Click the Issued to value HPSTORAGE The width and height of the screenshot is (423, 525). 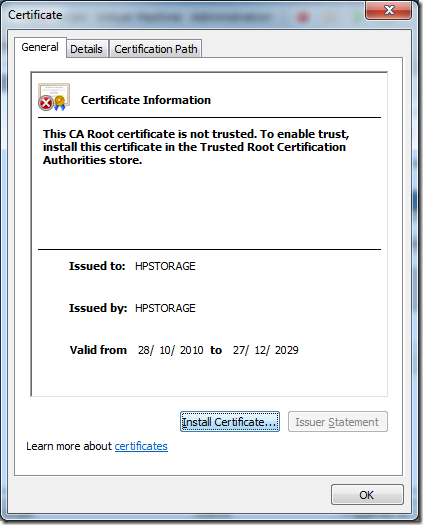coord(165,266)
